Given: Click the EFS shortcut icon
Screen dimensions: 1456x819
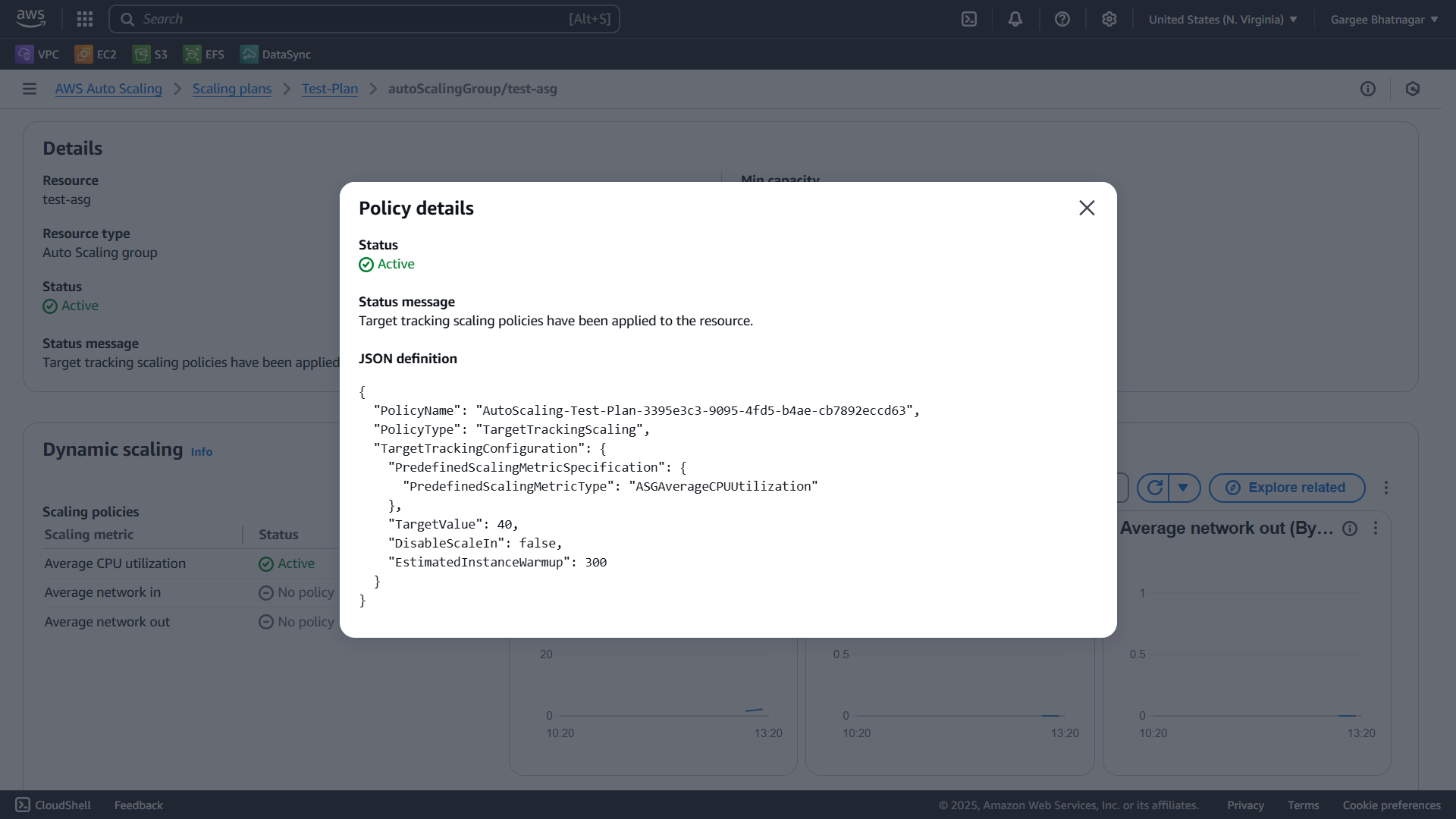Looking at the screenshot, I should 193,54.
